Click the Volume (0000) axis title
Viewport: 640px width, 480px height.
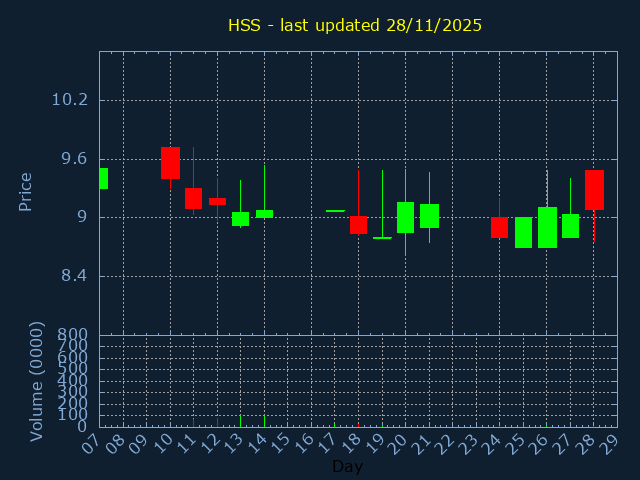tap(37, 381)
